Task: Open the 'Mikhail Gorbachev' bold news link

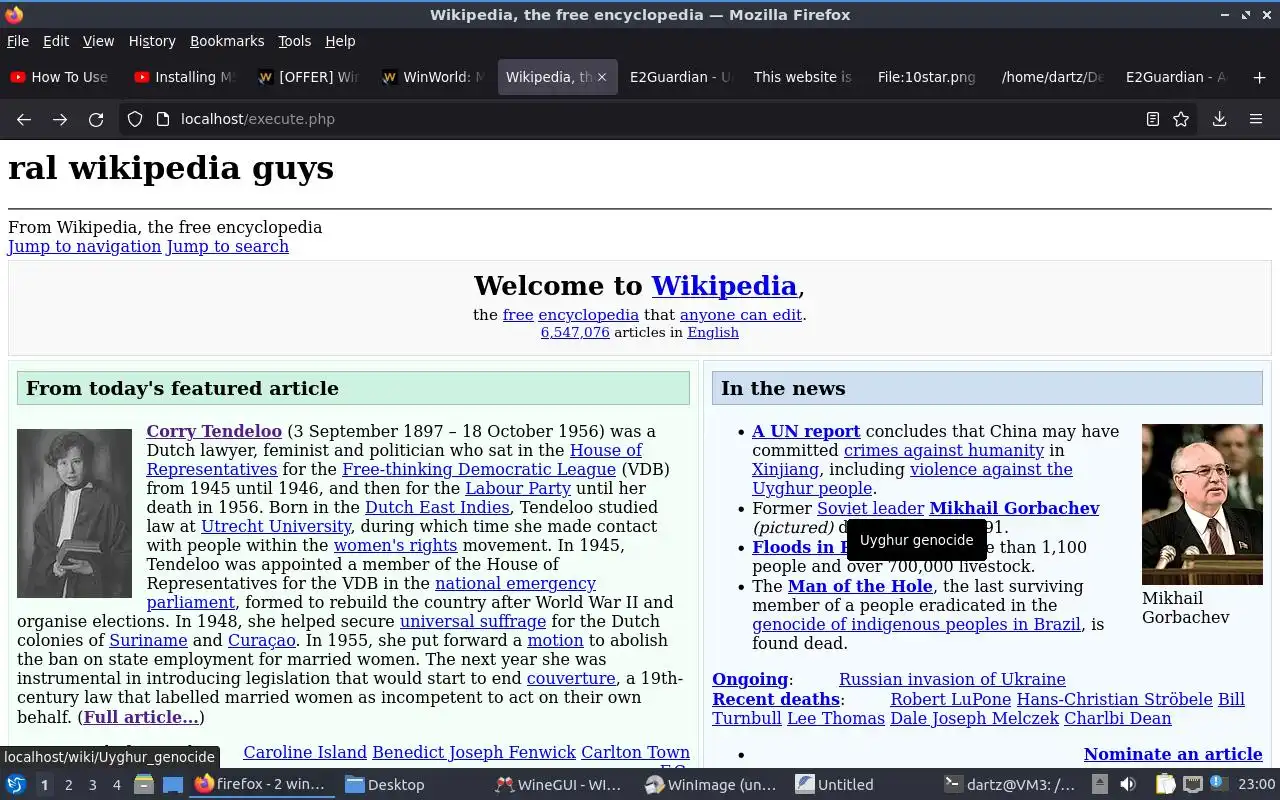Action: pyautogui.click(x=1014, y=508)
